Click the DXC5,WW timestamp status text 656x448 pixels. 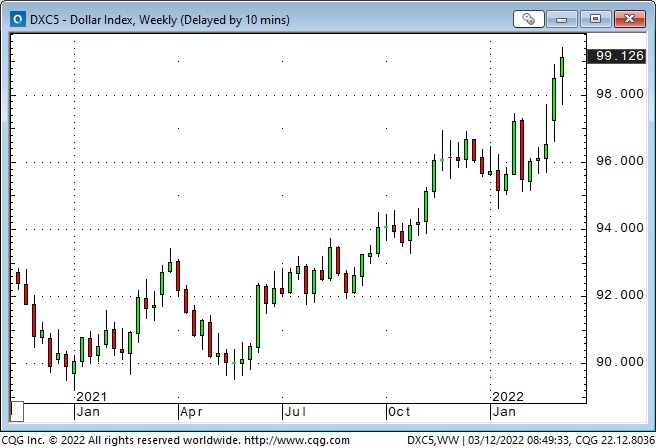530,440
